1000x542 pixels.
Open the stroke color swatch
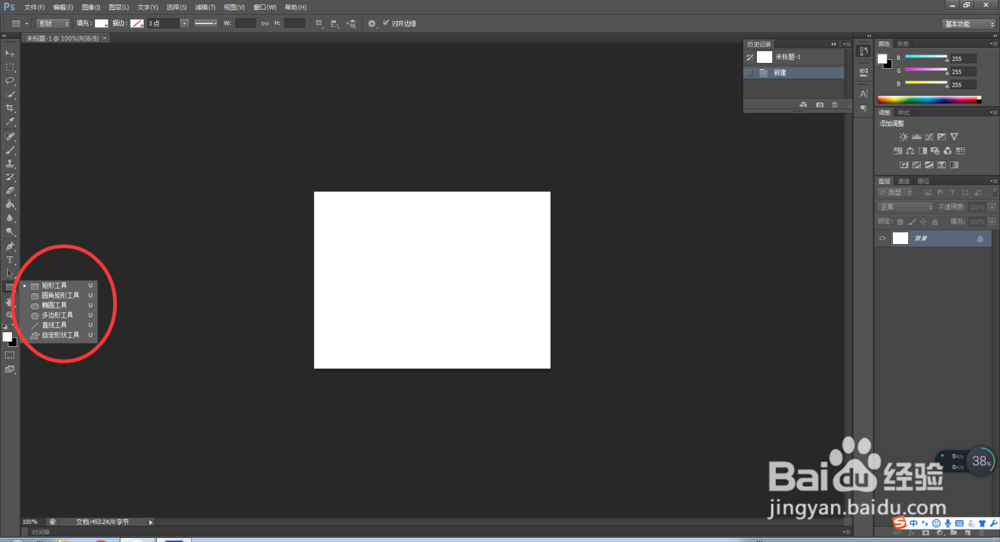click(x=137, y=24)
